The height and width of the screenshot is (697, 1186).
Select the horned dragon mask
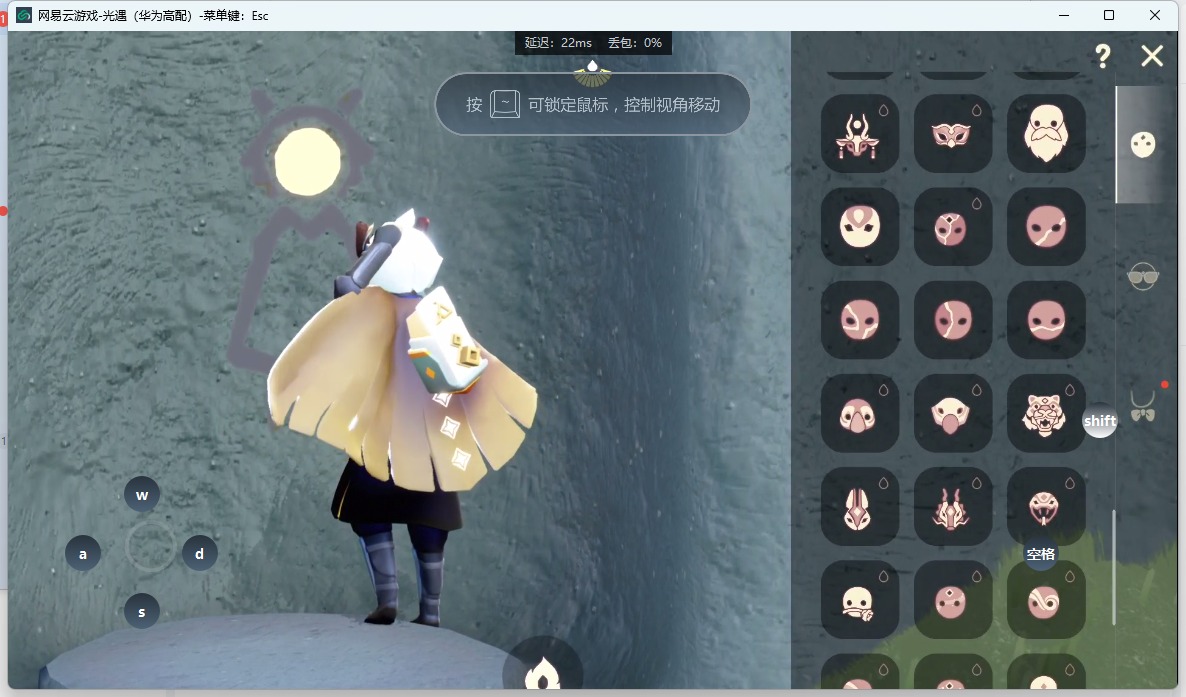953,506
